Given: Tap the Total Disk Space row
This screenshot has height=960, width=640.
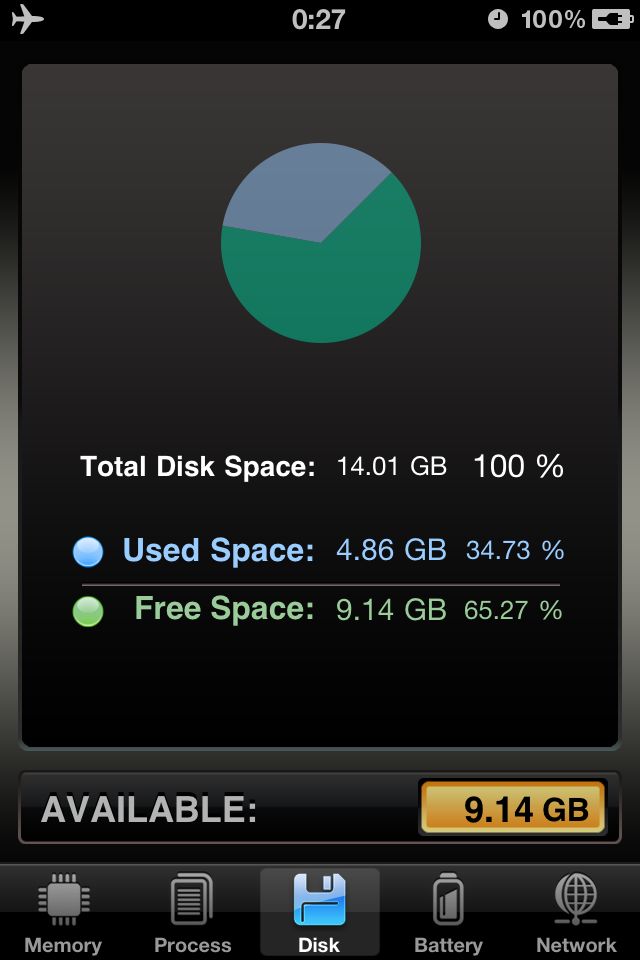Looking at the screenshot, I should pos(322,467).
